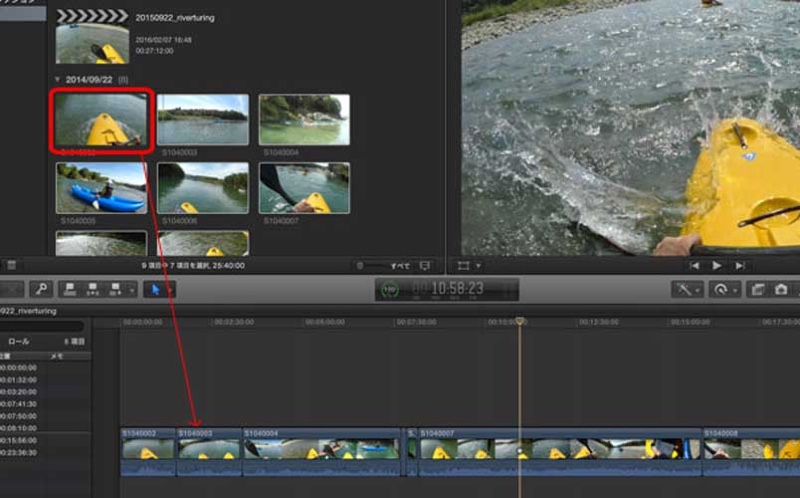Toggle the browser list view icon
This screenshot has height=498, width=800.
coord(10,266)
